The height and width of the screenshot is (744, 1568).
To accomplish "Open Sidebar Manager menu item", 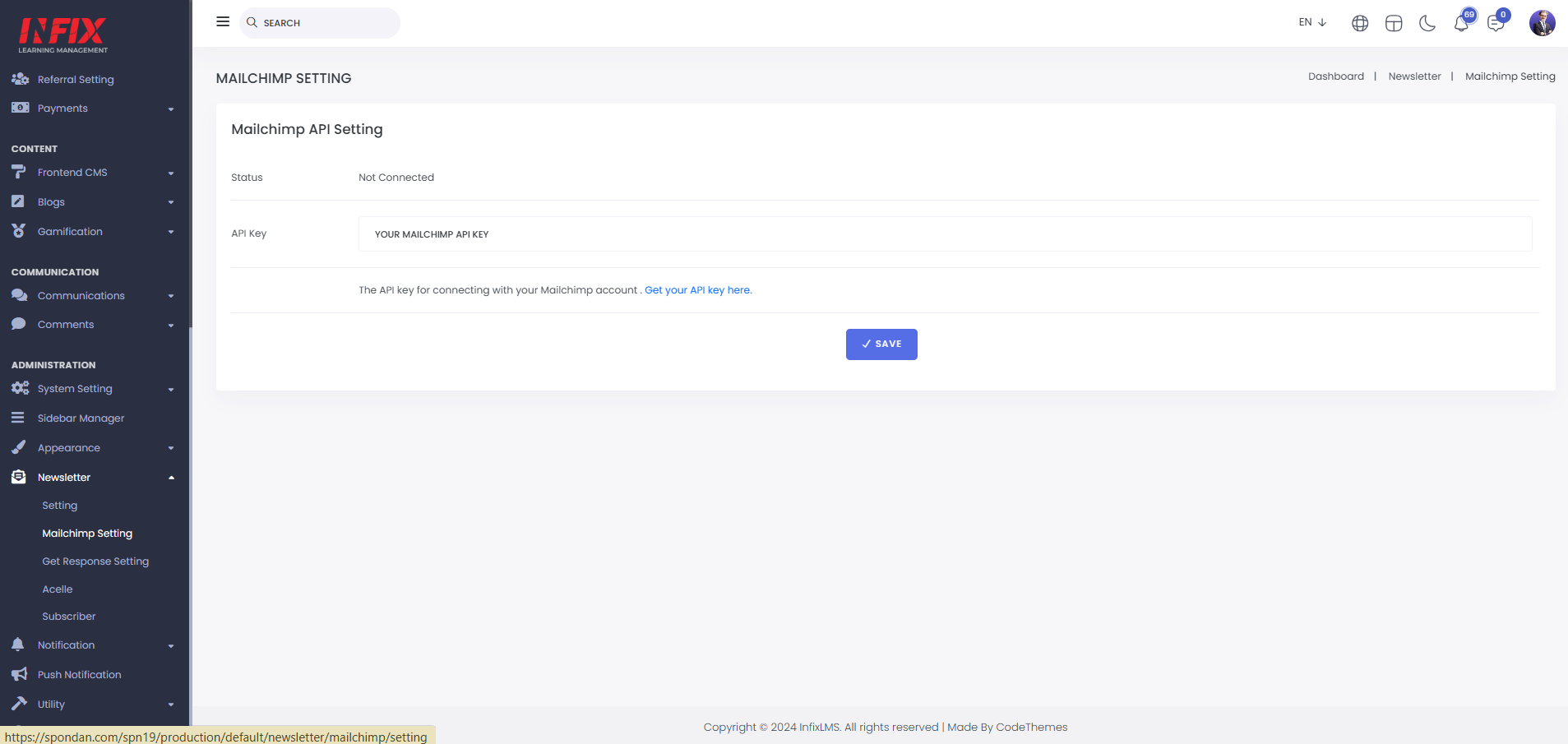I will 81,418.
